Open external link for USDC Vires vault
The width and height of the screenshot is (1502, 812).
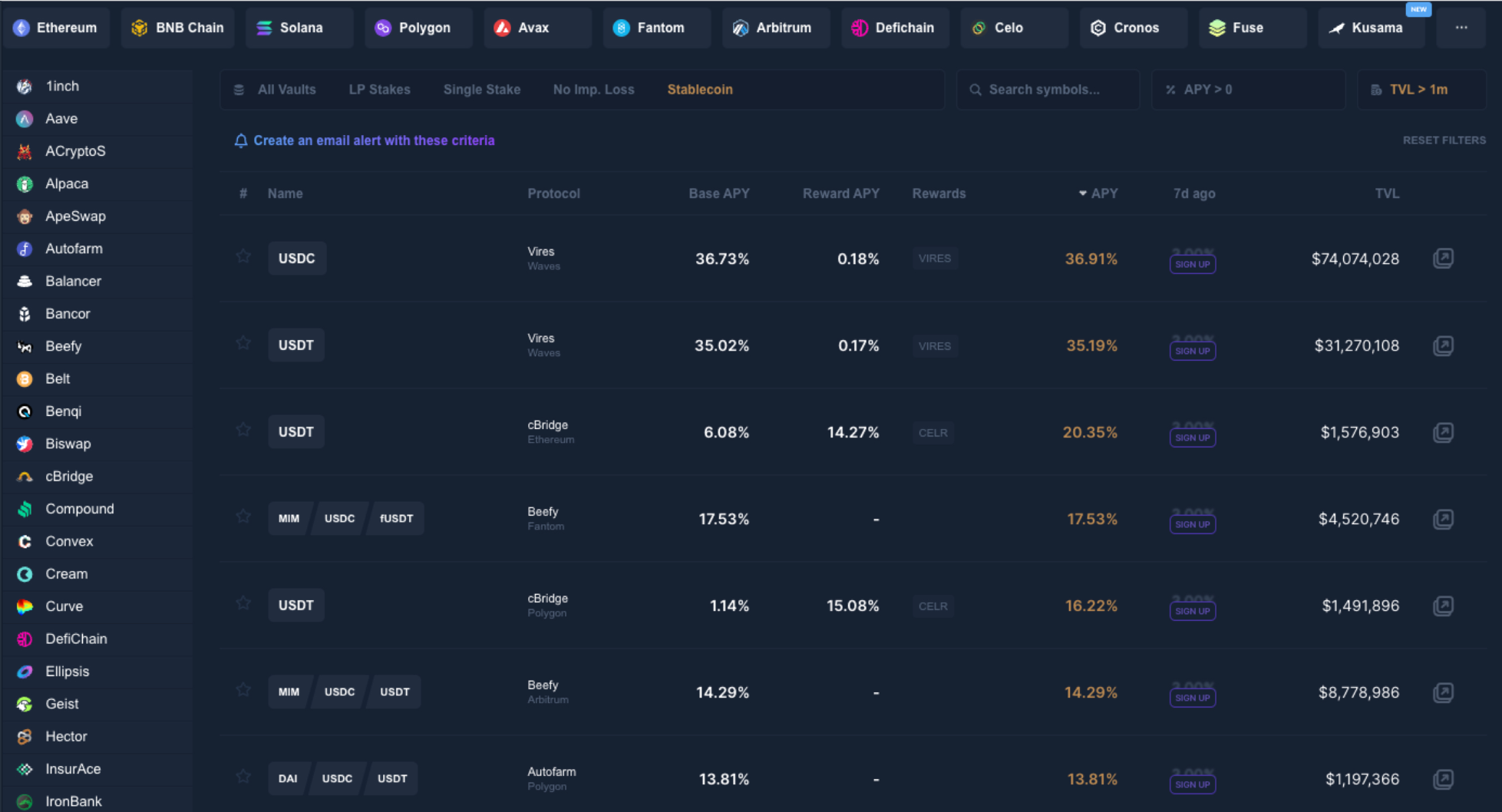[x=1443, y=258]
